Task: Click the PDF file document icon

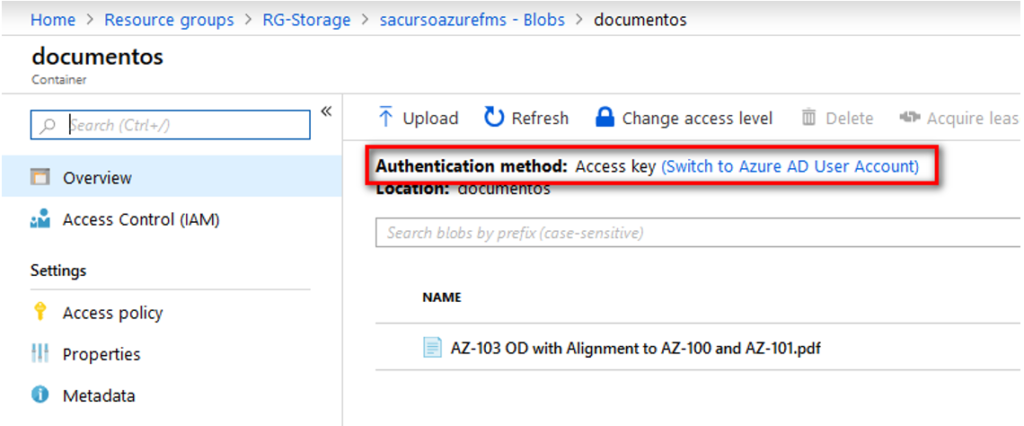Action: click(432, 348)
